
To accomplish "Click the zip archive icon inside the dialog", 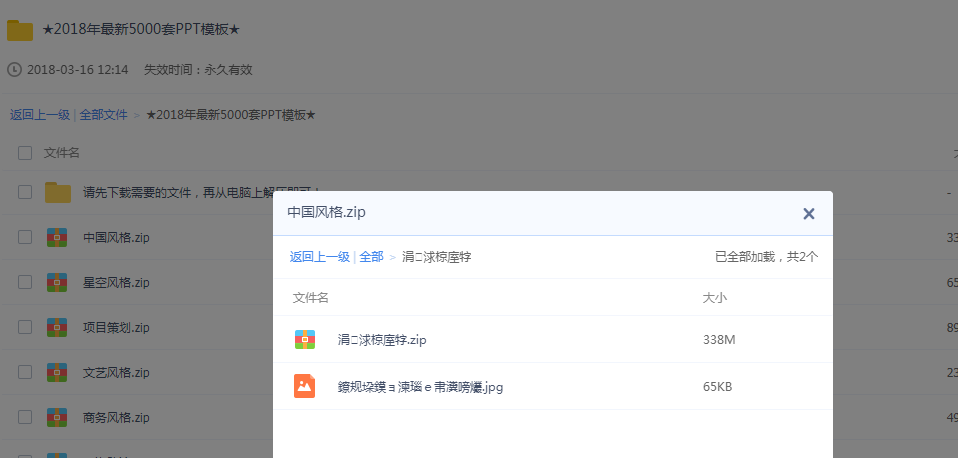I will [x=305, y=340].
